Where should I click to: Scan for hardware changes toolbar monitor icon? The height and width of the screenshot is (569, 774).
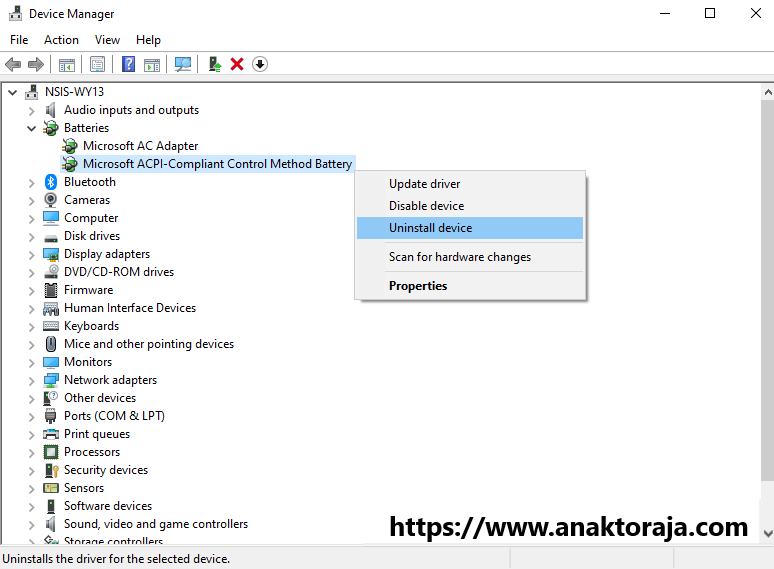(x=183, y=64)
